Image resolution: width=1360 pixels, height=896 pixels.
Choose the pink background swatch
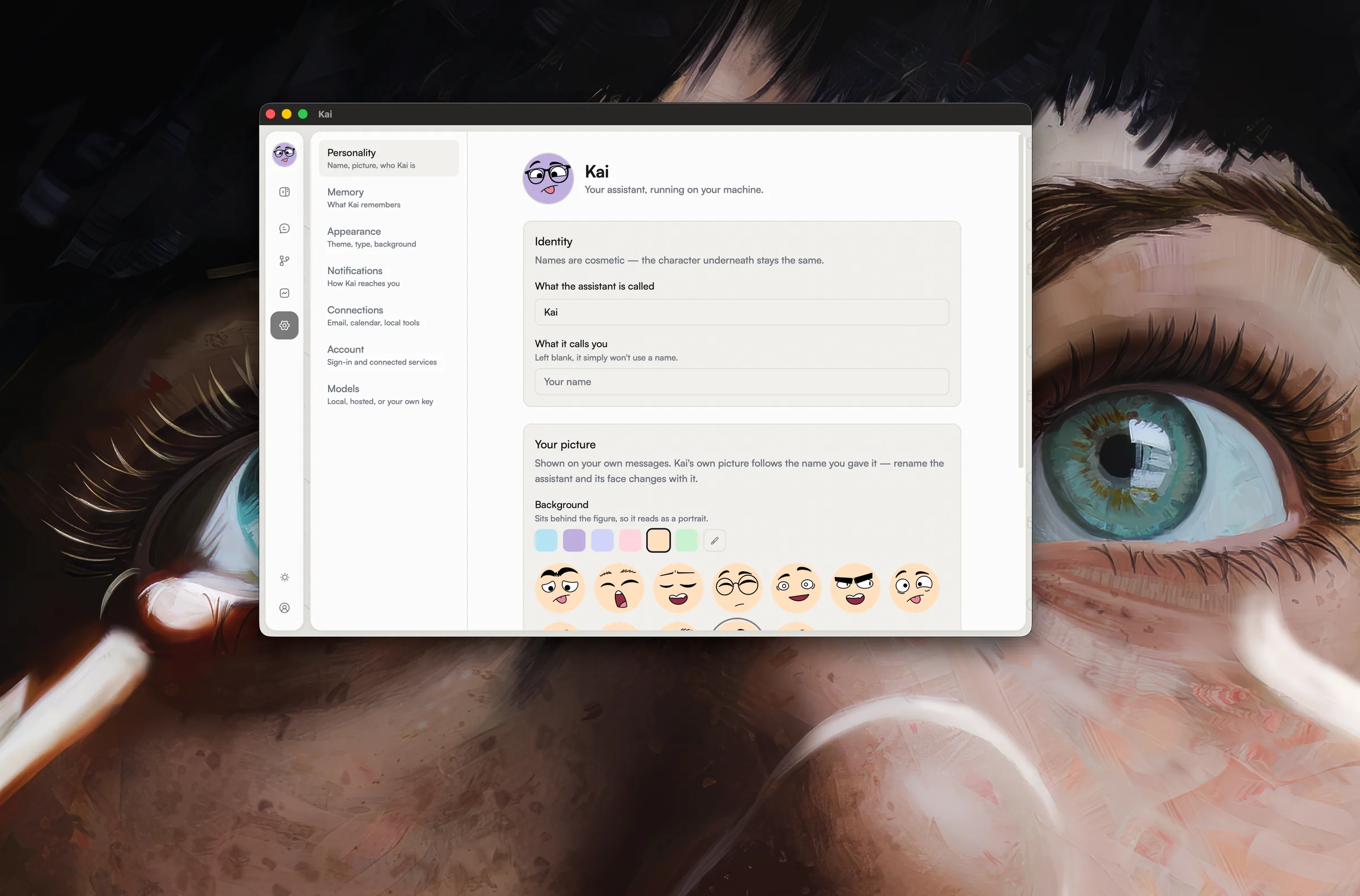[x=630, y=541]
